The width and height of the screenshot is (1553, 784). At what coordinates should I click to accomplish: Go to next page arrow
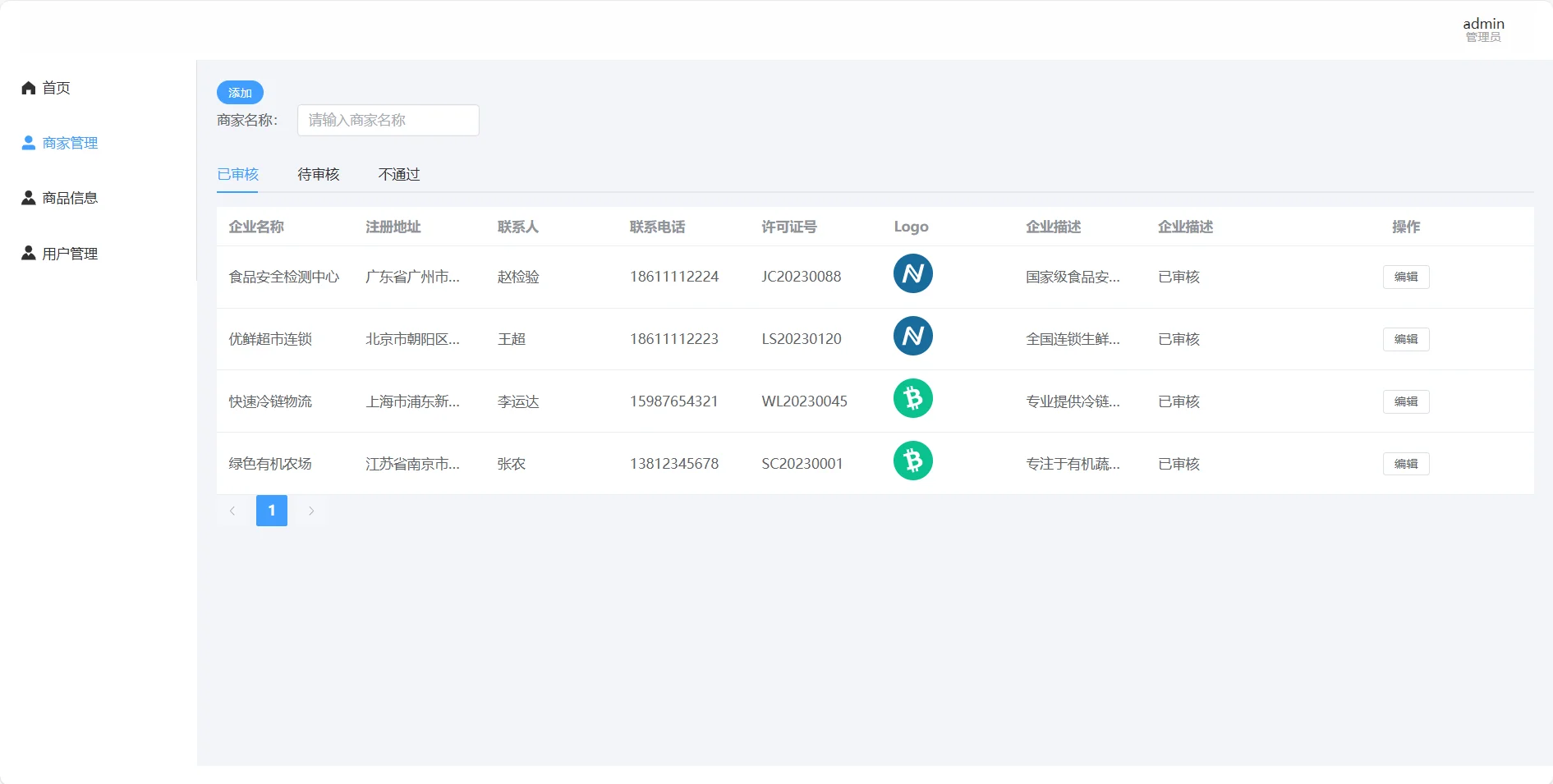tap(311, 511)
